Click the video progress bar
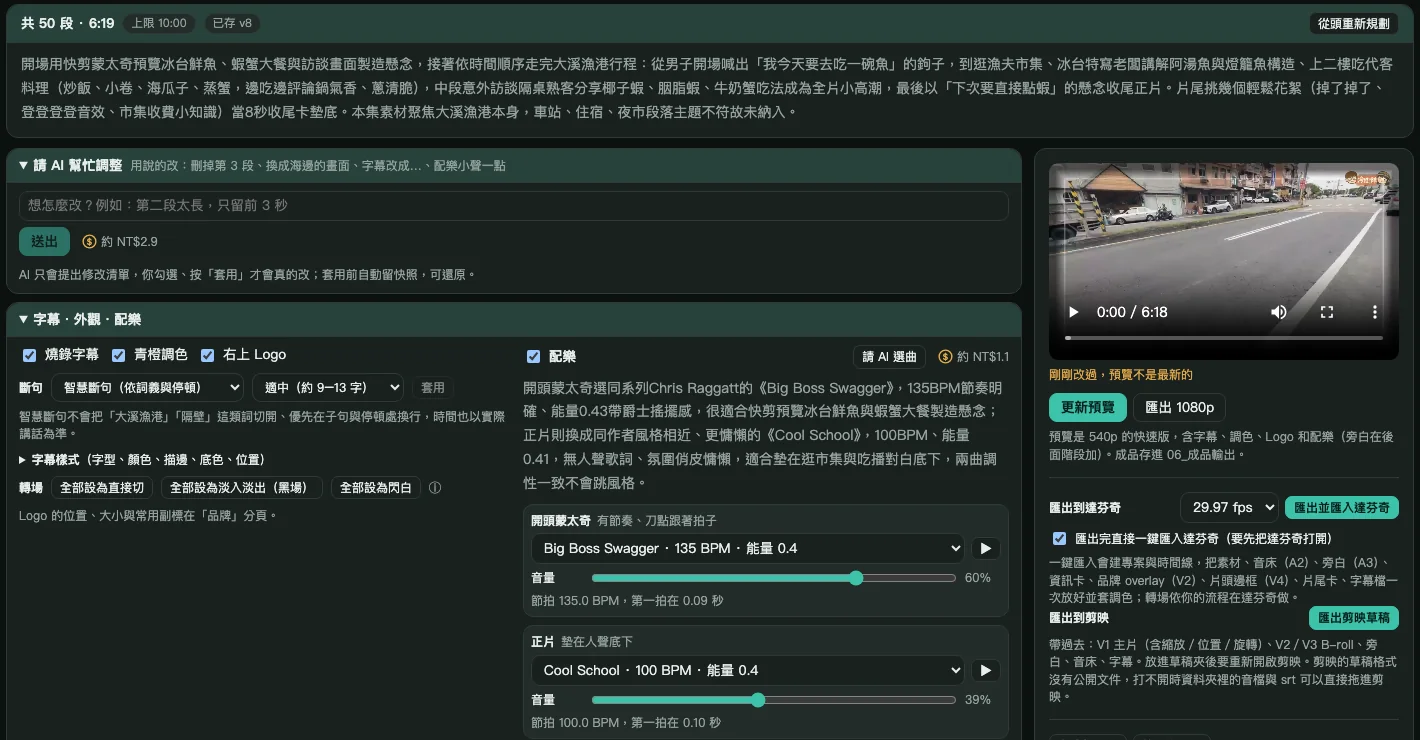The image size is (1420, 740). (x=1223, y=338)
